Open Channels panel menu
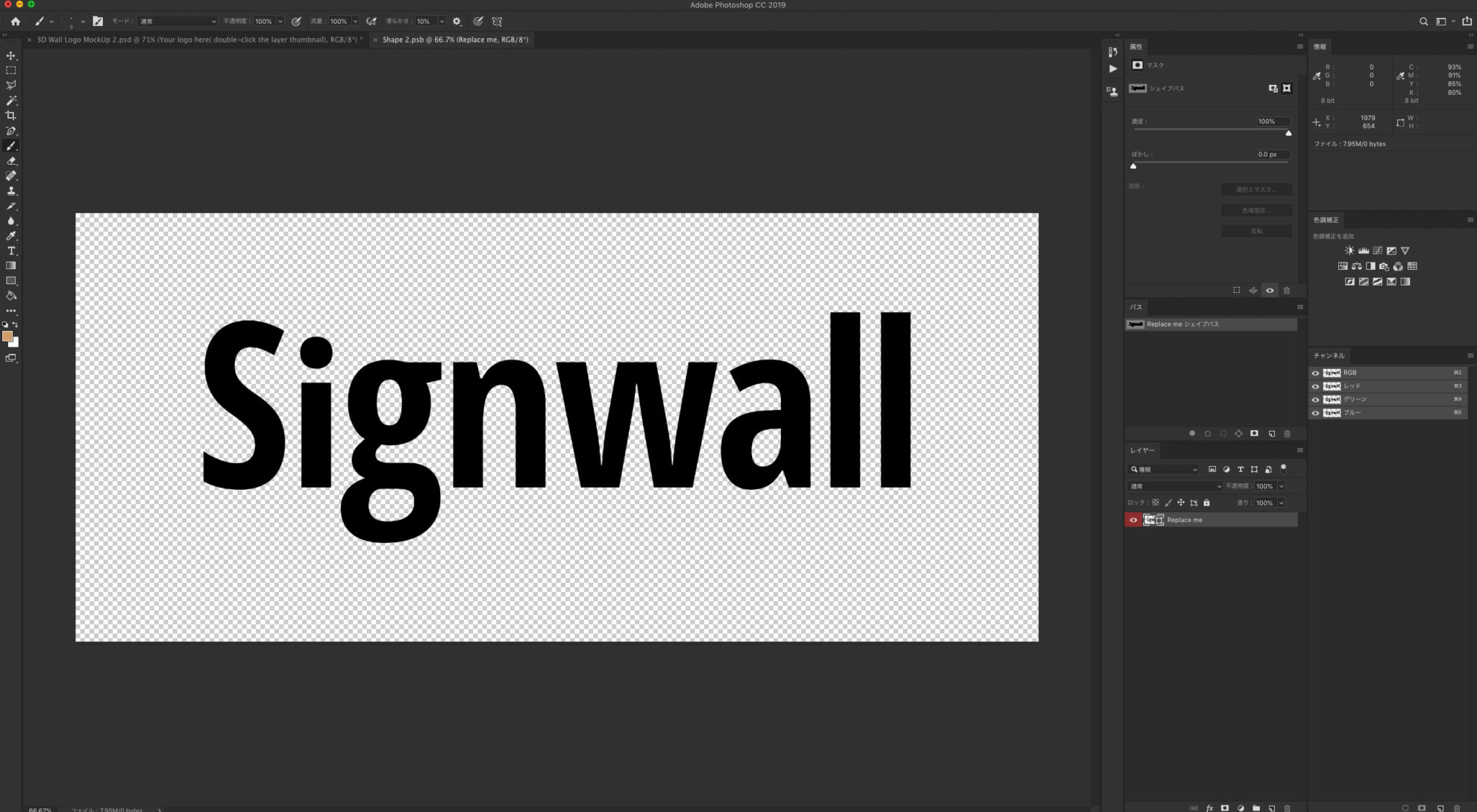The height and width of the screenshot is (812, 1477). click(1470, 356)
